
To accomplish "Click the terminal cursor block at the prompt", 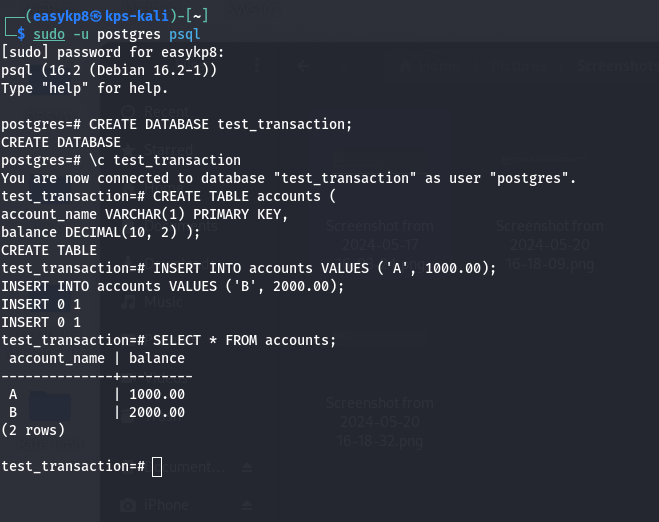I will pos(157,467).
